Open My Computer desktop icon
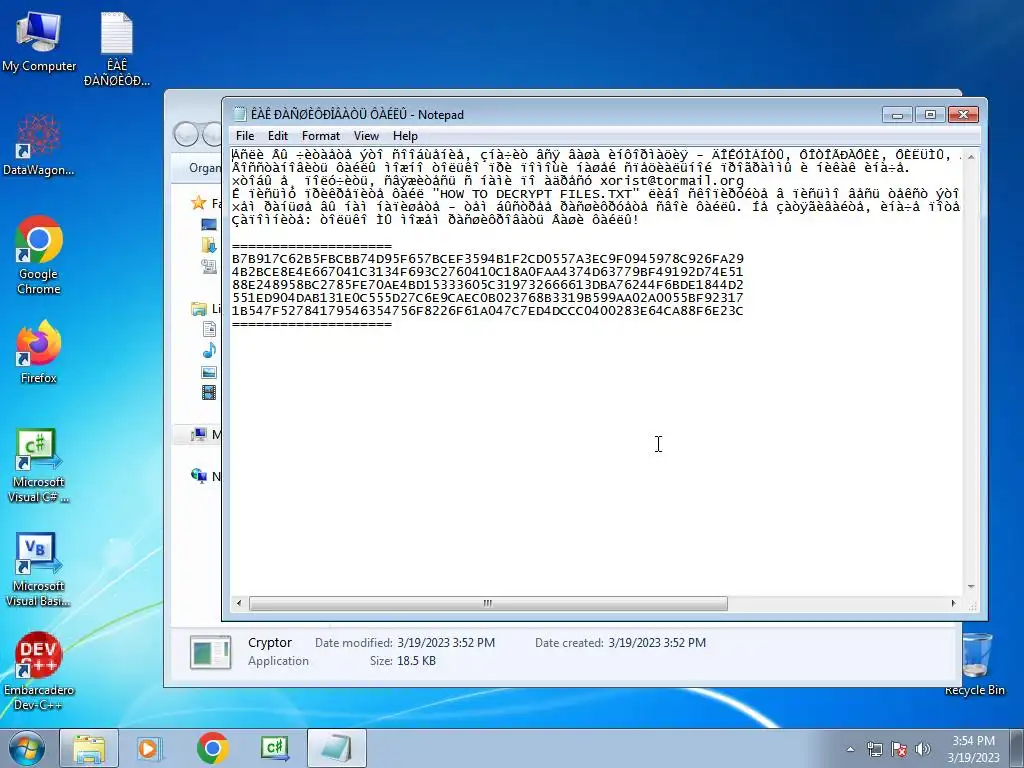The width and height of the screenshot is (1024, 768). 39,42
